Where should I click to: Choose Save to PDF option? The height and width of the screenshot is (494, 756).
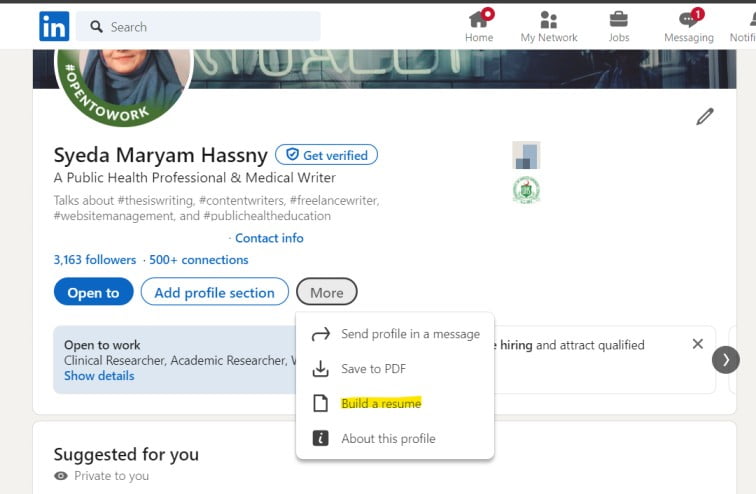373,369
